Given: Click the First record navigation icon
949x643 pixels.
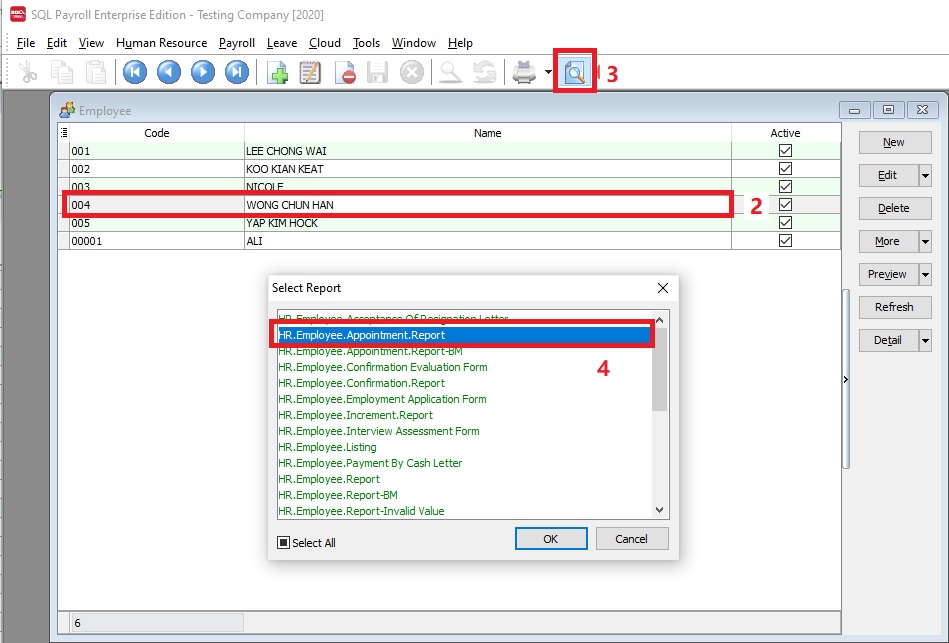Looking at the screenshot, I should coord(135,72).
